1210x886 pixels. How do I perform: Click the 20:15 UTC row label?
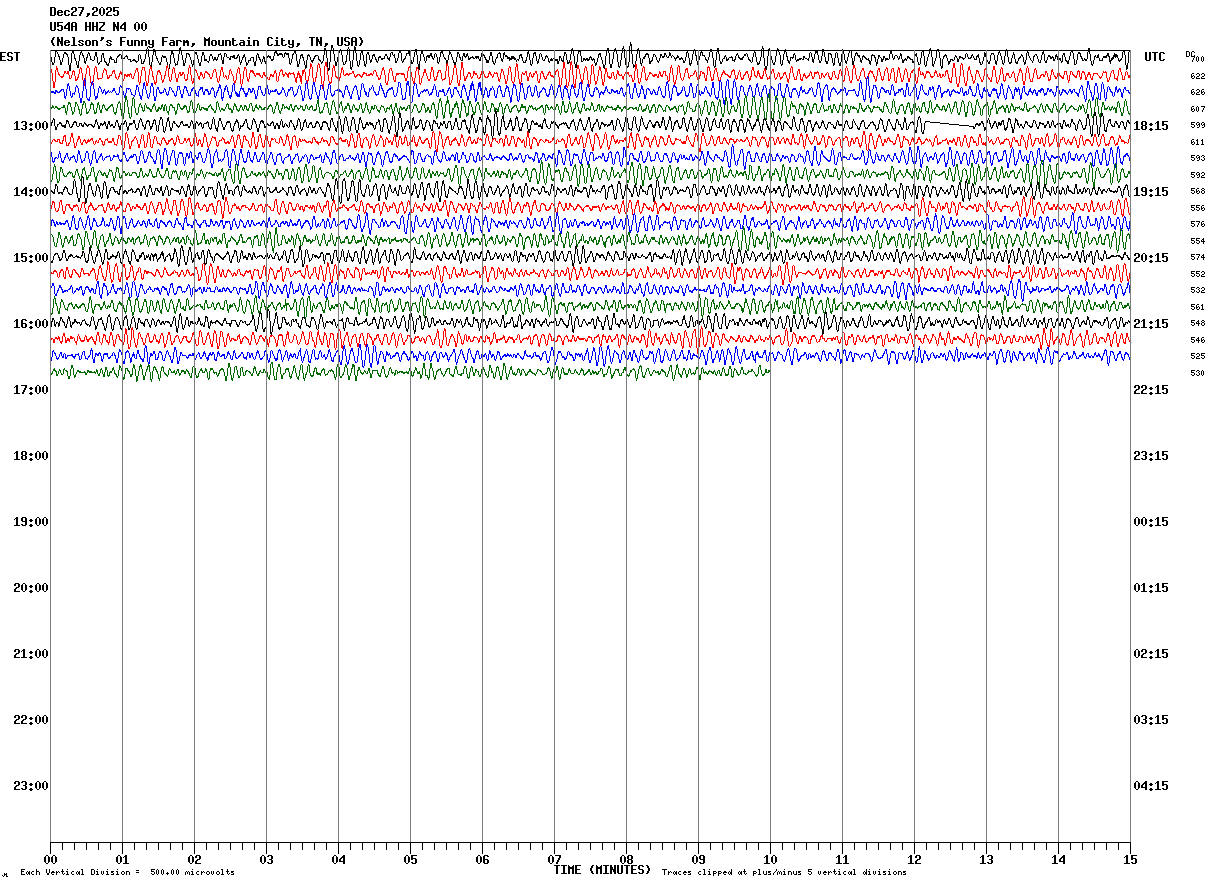(x=1151, y=257)
